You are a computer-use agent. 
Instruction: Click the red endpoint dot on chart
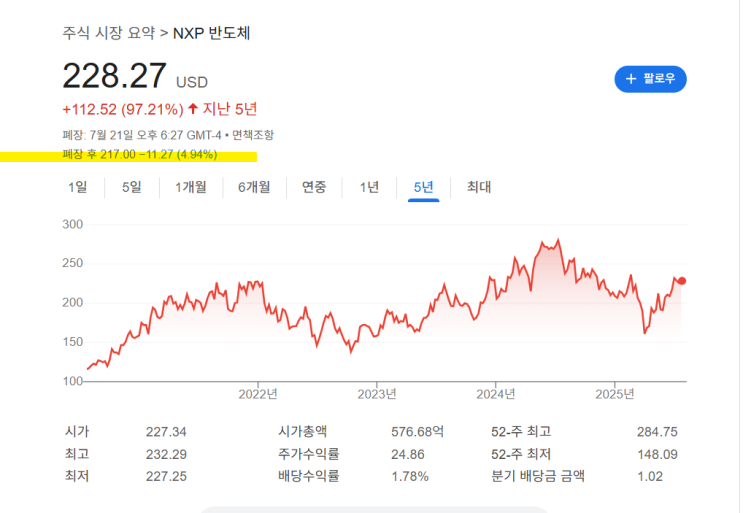(x=681, y=281)
